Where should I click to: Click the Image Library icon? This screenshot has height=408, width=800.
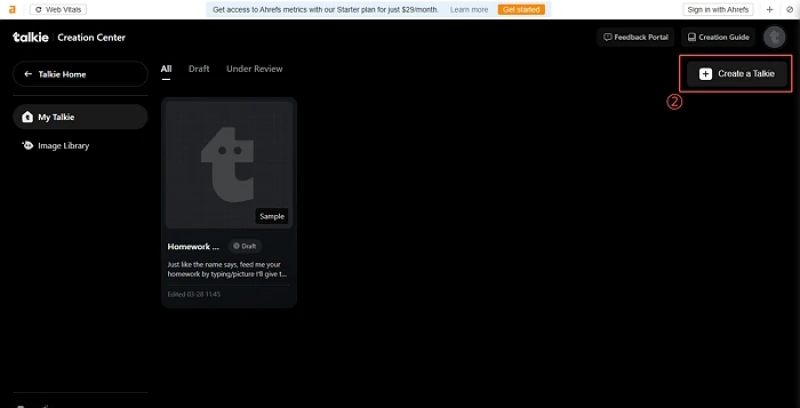pos(28,146)
